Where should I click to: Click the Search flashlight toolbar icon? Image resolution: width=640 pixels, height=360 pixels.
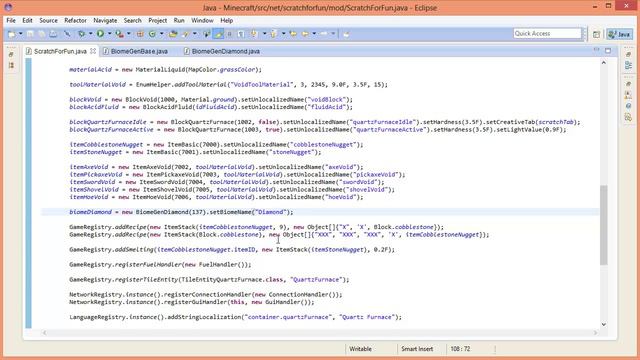pos(186,34)
